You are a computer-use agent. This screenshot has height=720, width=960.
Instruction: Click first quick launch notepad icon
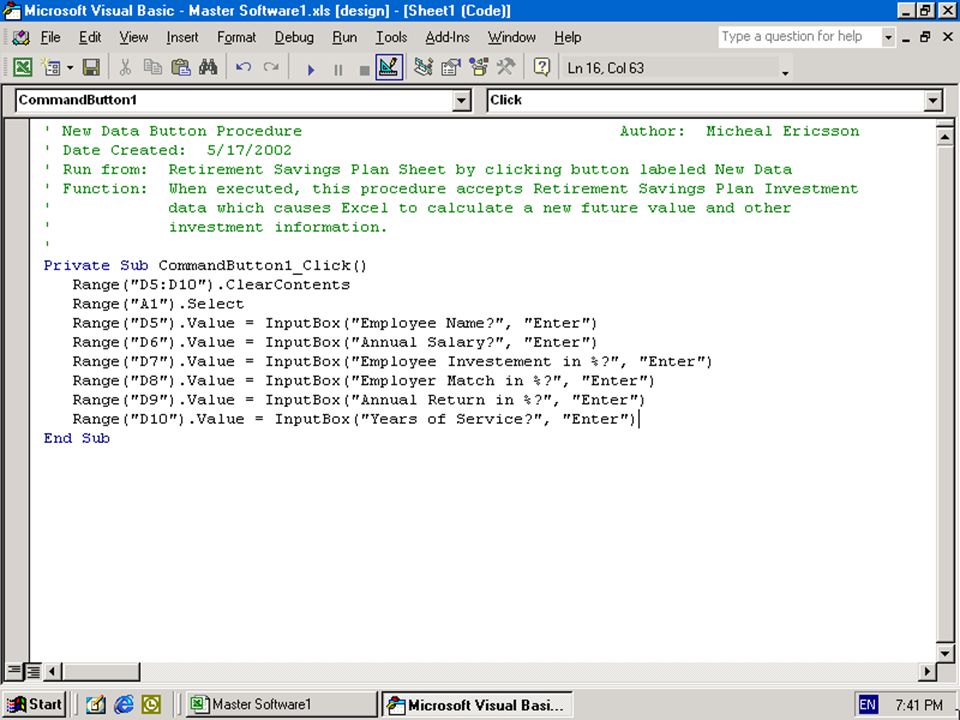pos(95,705)
